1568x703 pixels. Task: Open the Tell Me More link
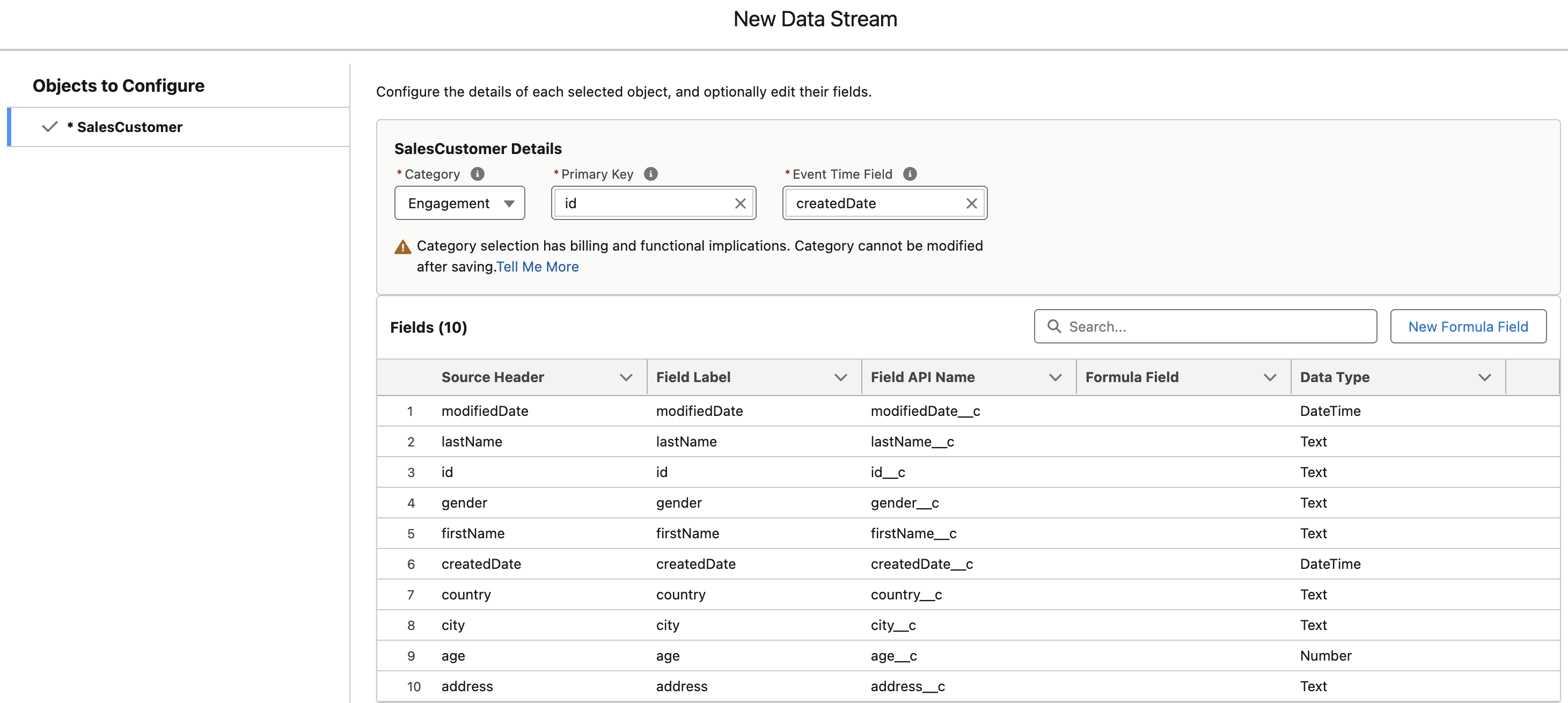537,267
